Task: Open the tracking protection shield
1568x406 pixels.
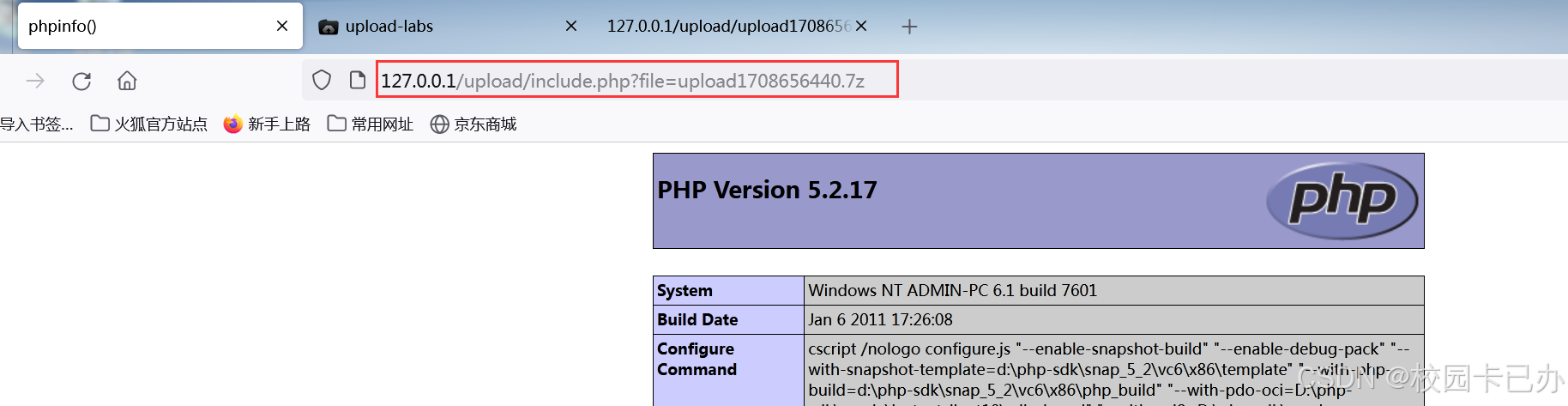Action: (322, 81)
